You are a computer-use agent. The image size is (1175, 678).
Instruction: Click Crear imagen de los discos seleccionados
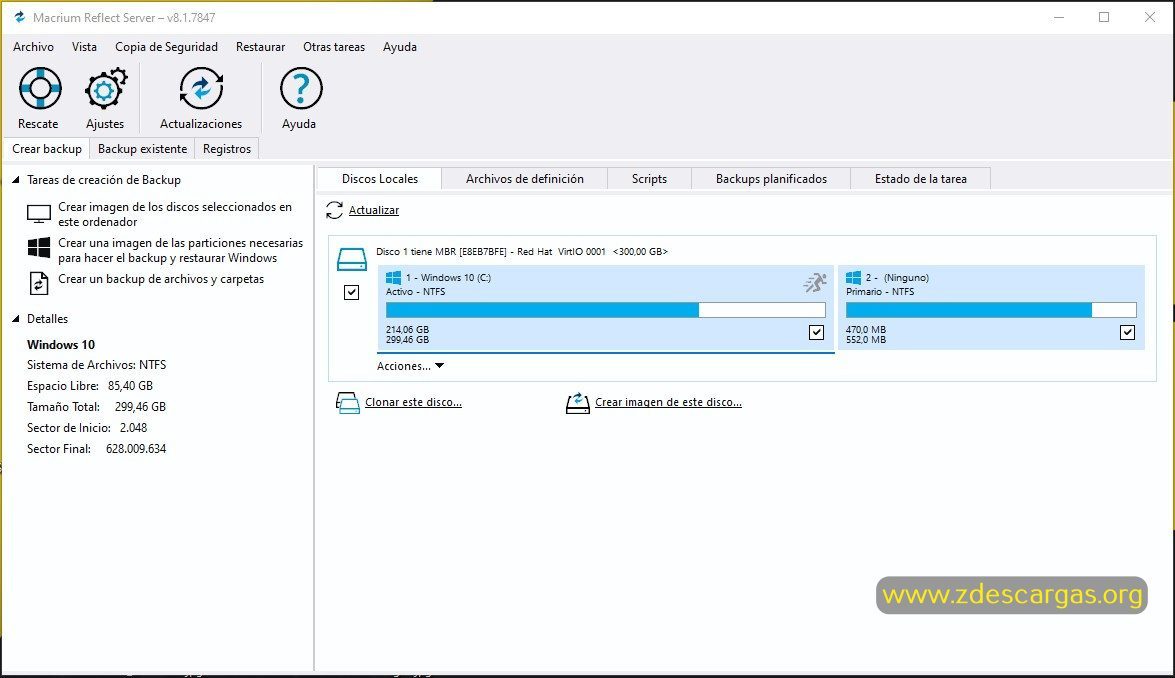175,214
